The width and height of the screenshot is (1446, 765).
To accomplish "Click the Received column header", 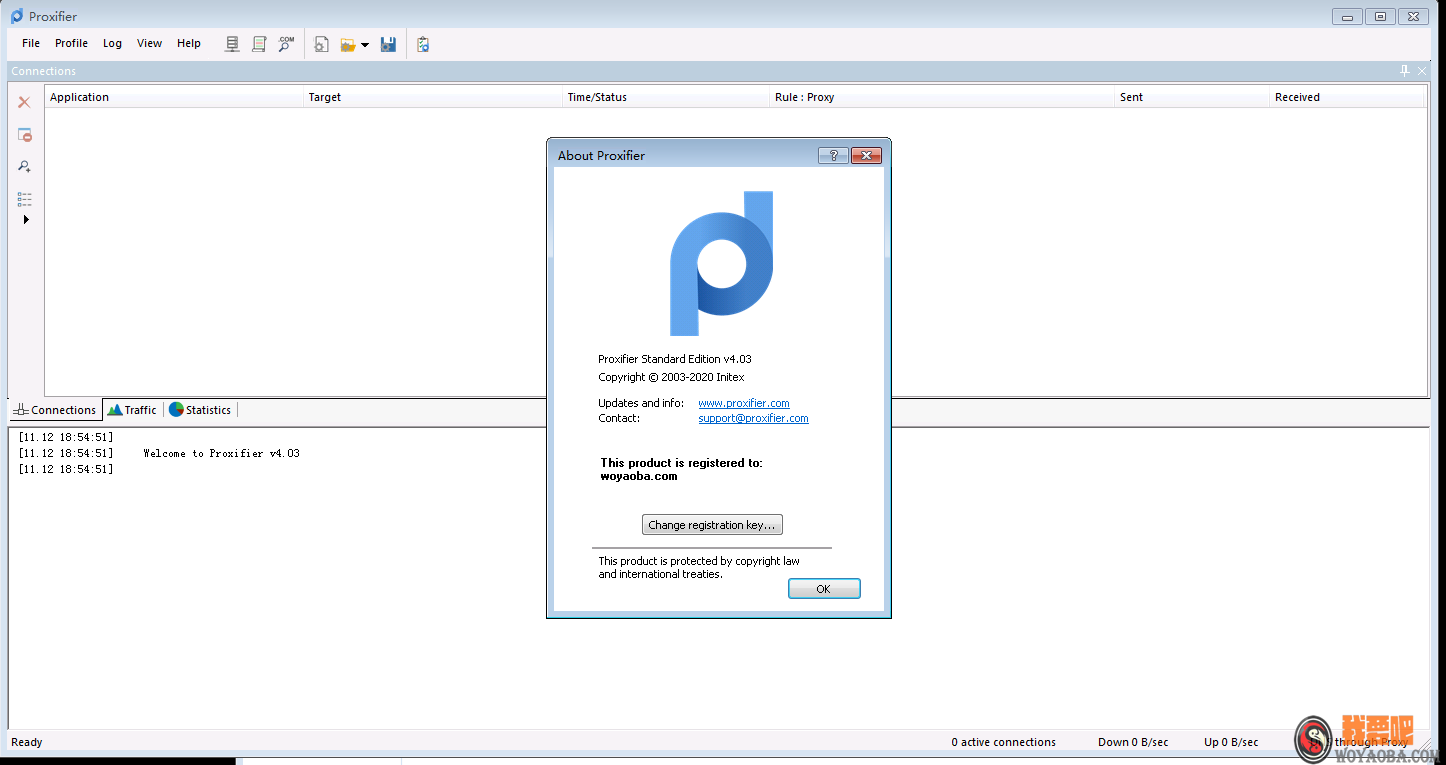I will 1347,97.
